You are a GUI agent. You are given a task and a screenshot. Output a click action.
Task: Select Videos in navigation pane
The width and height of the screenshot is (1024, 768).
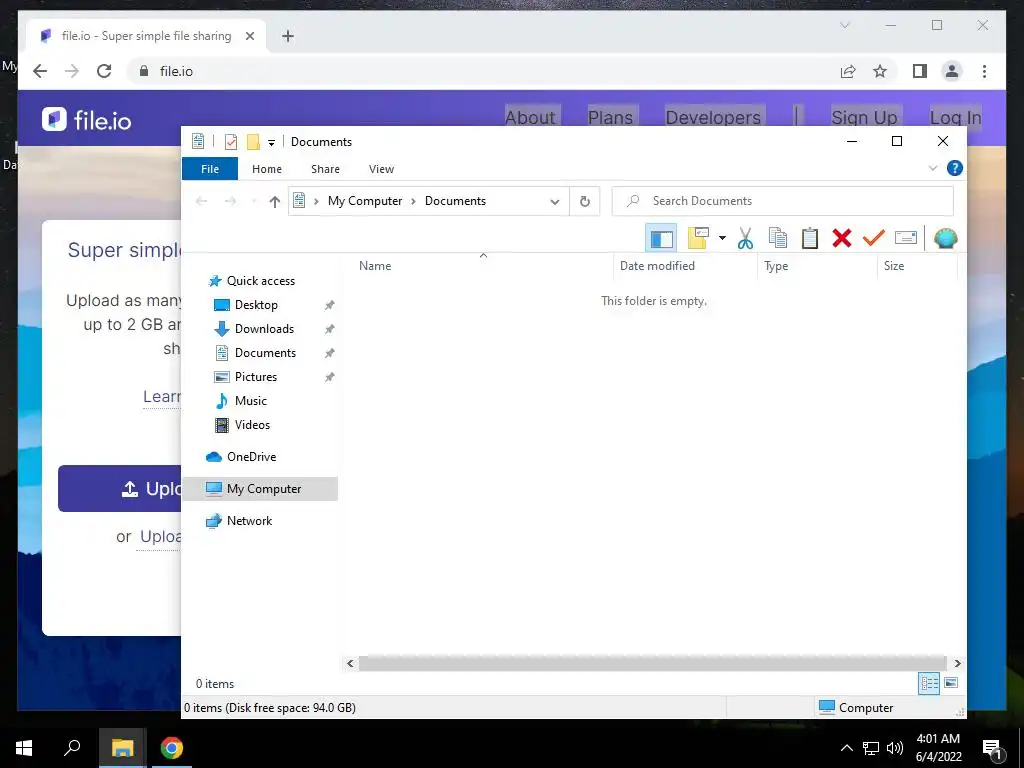(252, 425)
